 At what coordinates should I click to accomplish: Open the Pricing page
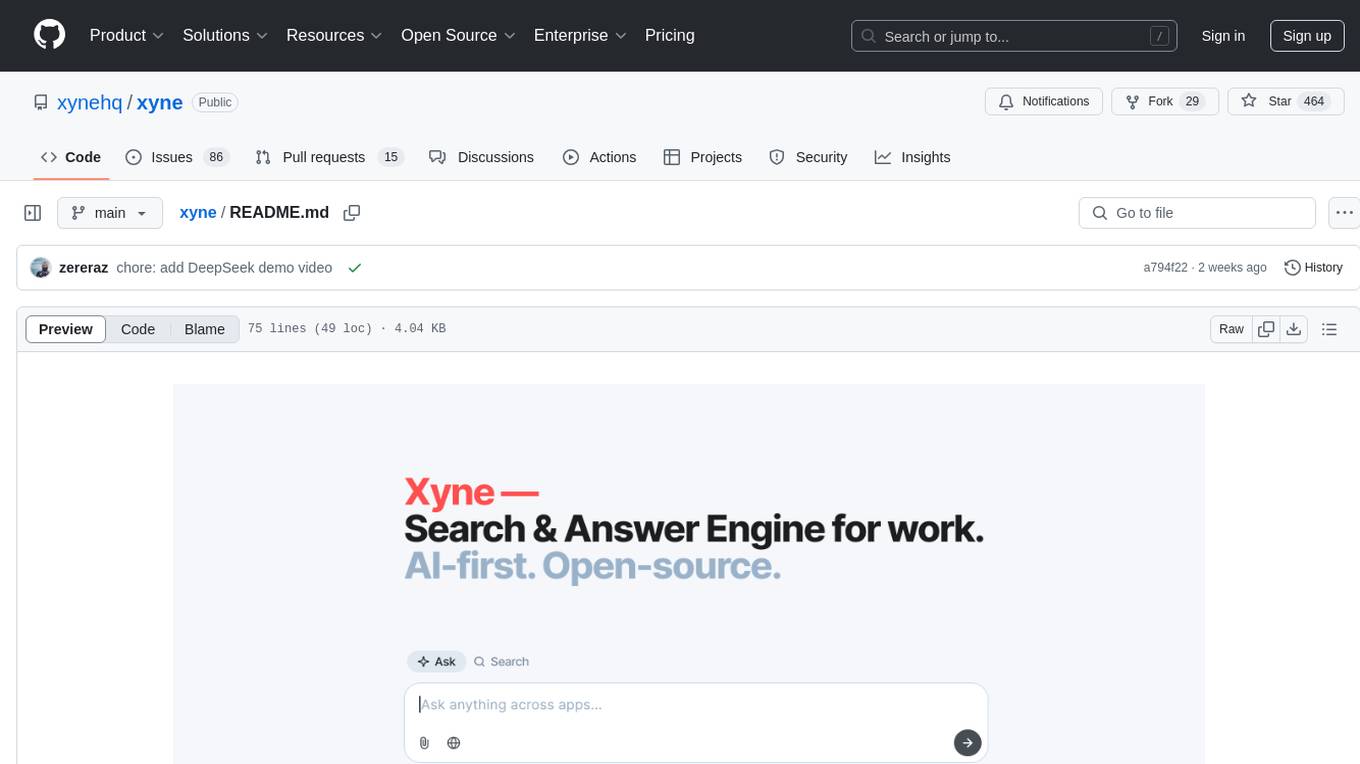tap(670, 35)
